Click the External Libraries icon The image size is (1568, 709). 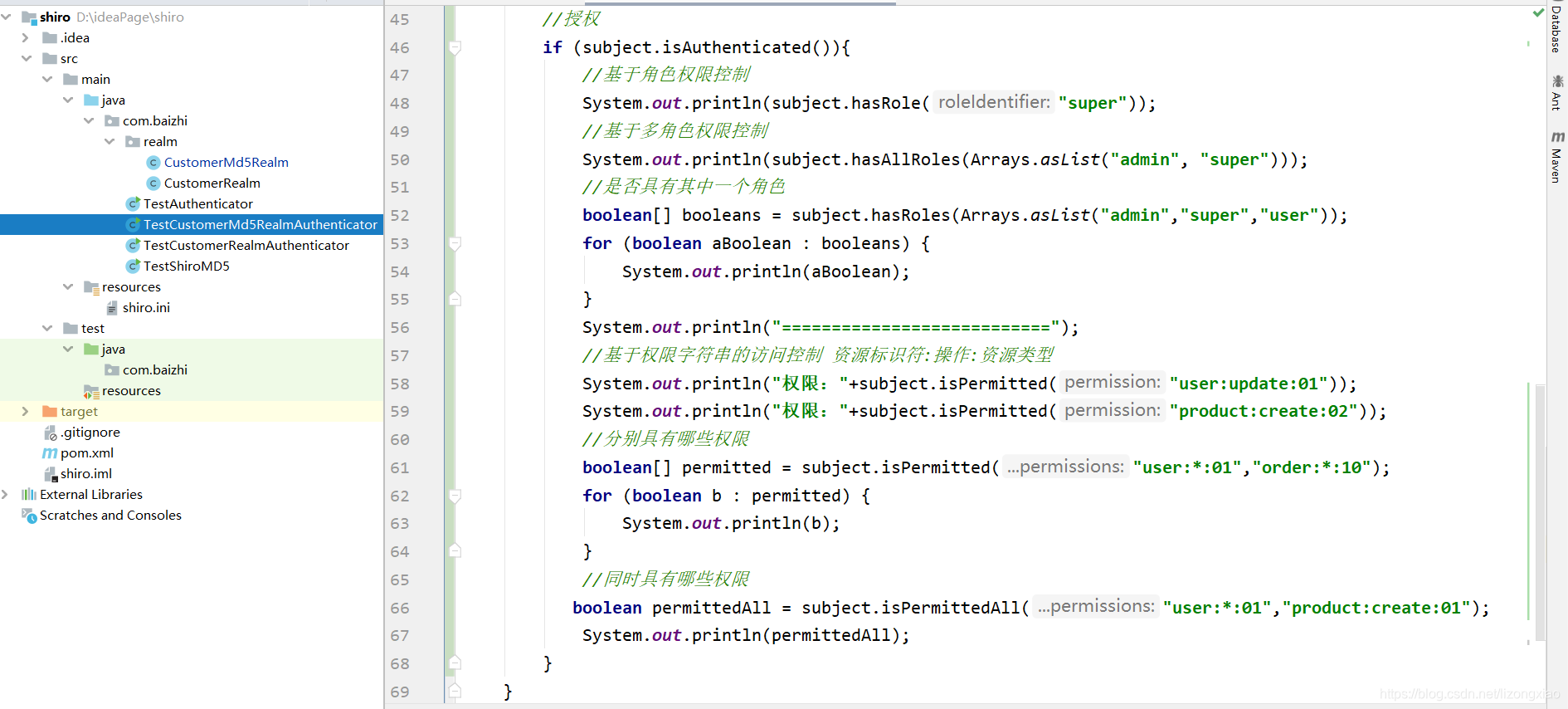(x=29, y=494)
